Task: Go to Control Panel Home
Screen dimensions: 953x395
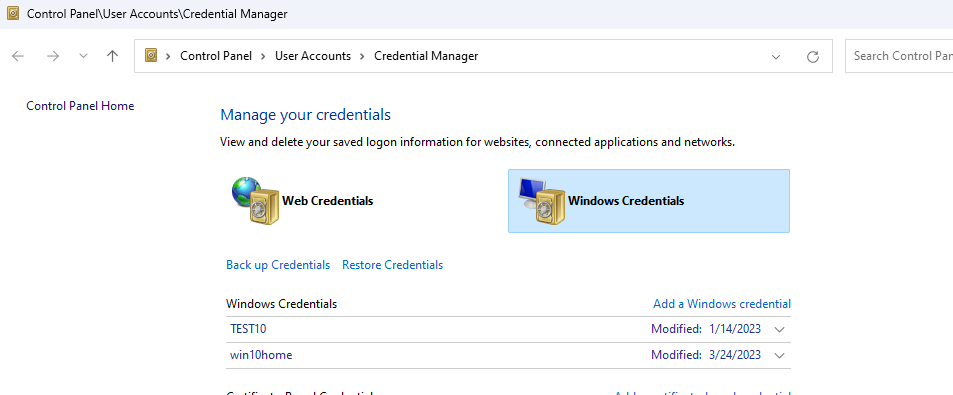Action: click(80, 106)
